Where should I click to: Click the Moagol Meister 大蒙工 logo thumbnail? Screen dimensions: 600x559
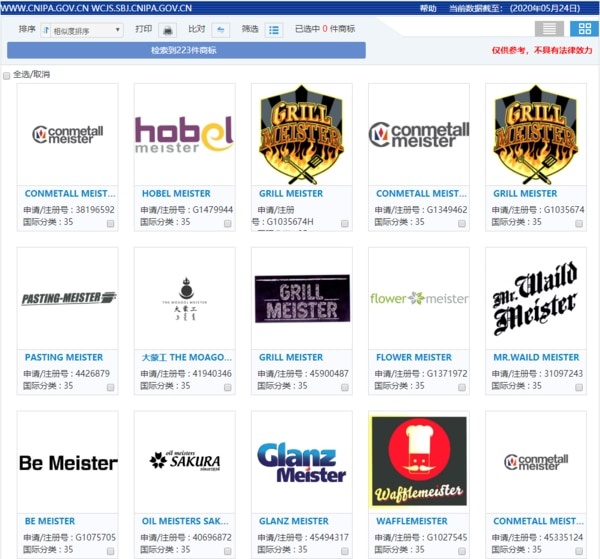185,298
